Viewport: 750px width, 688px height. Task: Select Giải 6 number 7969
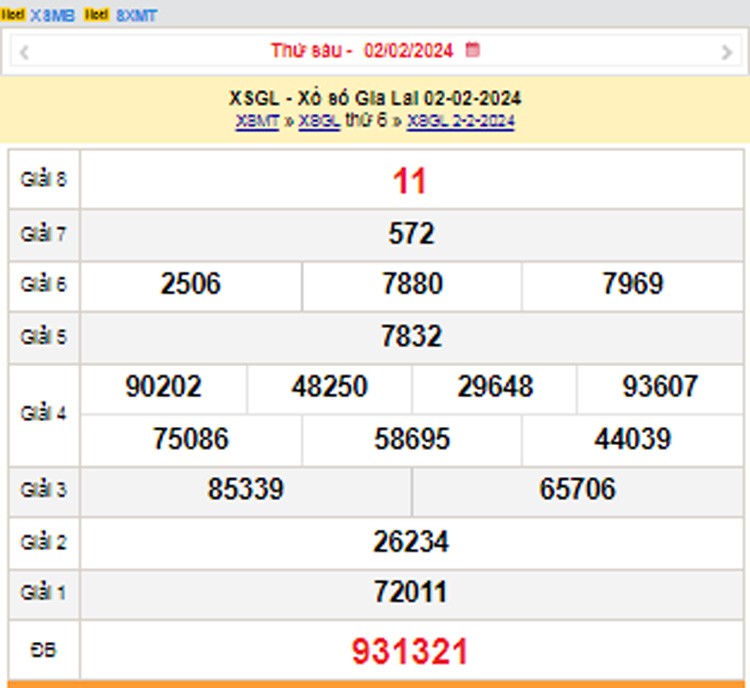[x=633, y=283]
